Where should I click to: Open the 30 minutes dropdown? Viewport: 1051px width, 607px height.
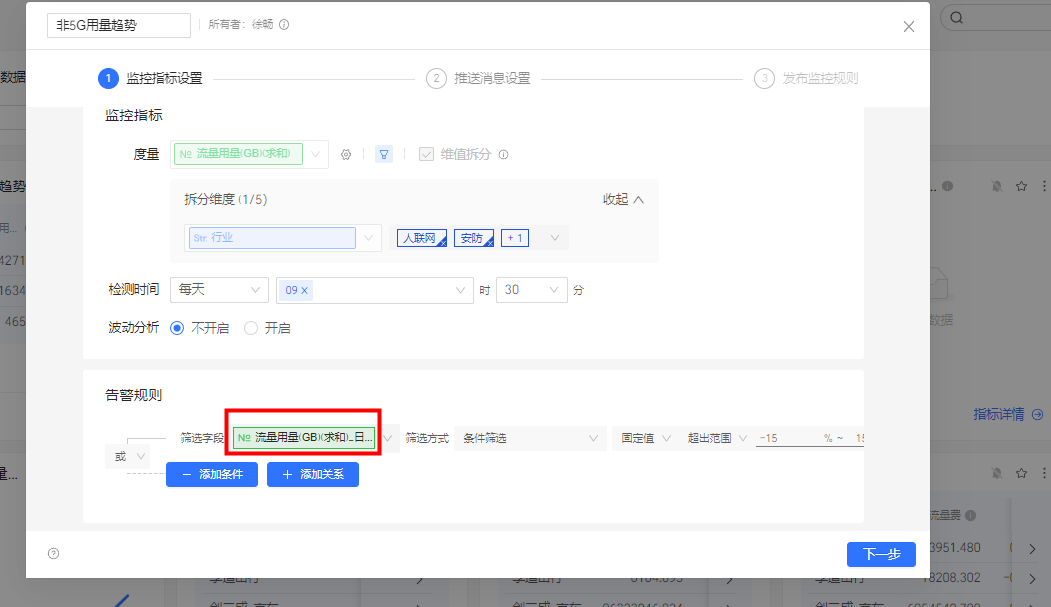point(531,290)
